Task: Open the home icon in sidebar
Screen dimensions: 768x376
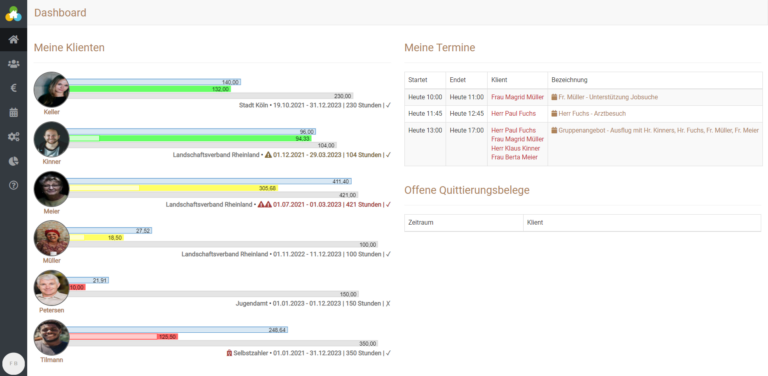Action: (x=14, y=40)
